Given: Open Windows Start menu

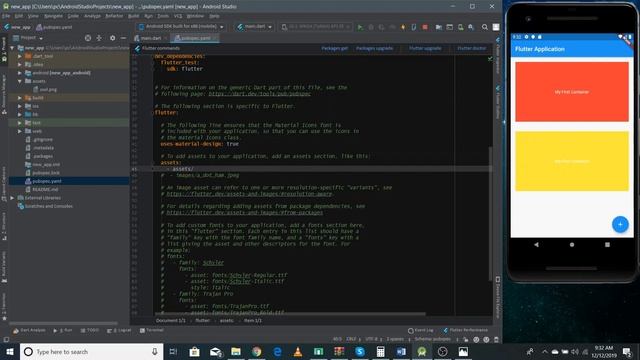Looking at the screenshot, I should [x=10, y=351].
